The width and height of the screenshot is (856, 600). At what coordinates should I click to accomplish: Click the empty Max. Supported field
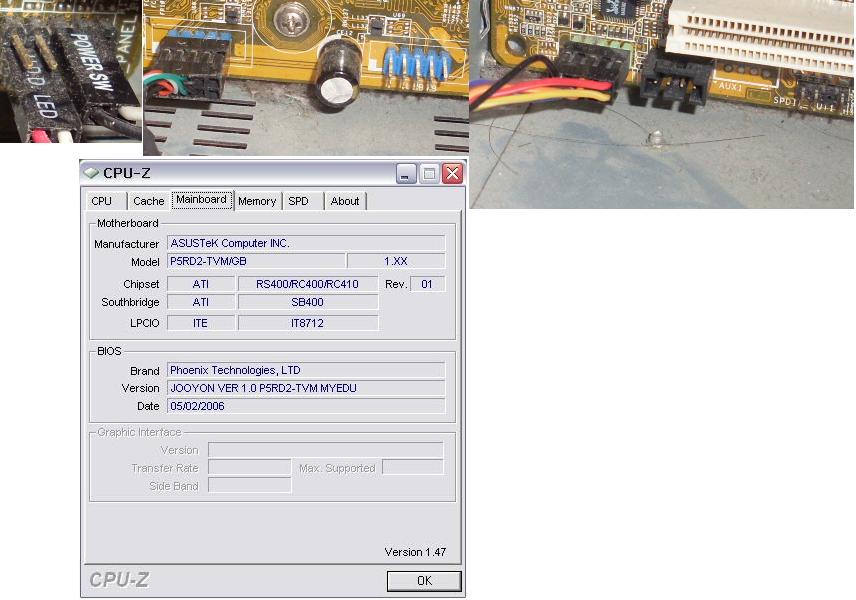click(413, 468)
